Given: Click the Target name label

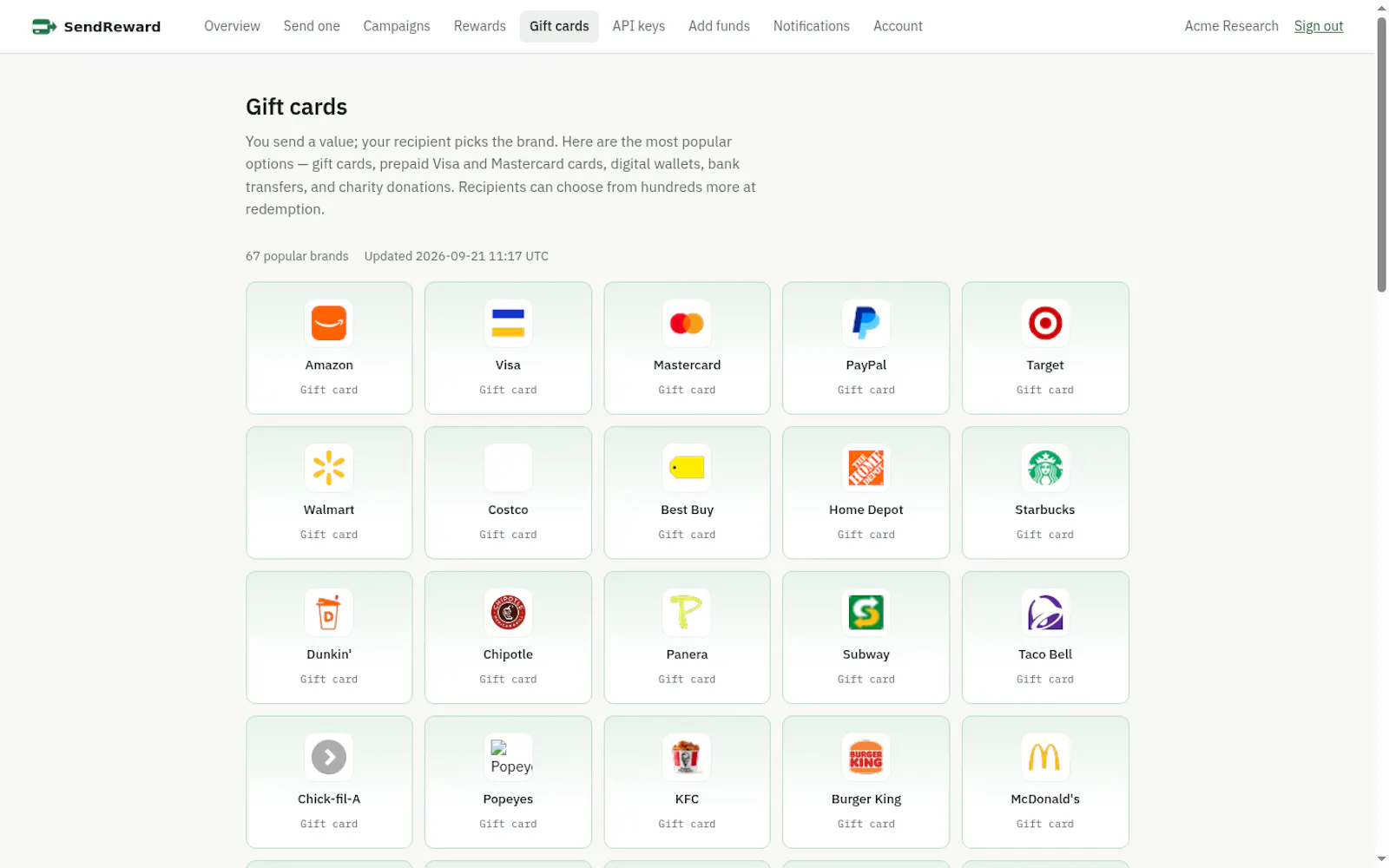Looking at the screenshot, I should (1045, 365).
